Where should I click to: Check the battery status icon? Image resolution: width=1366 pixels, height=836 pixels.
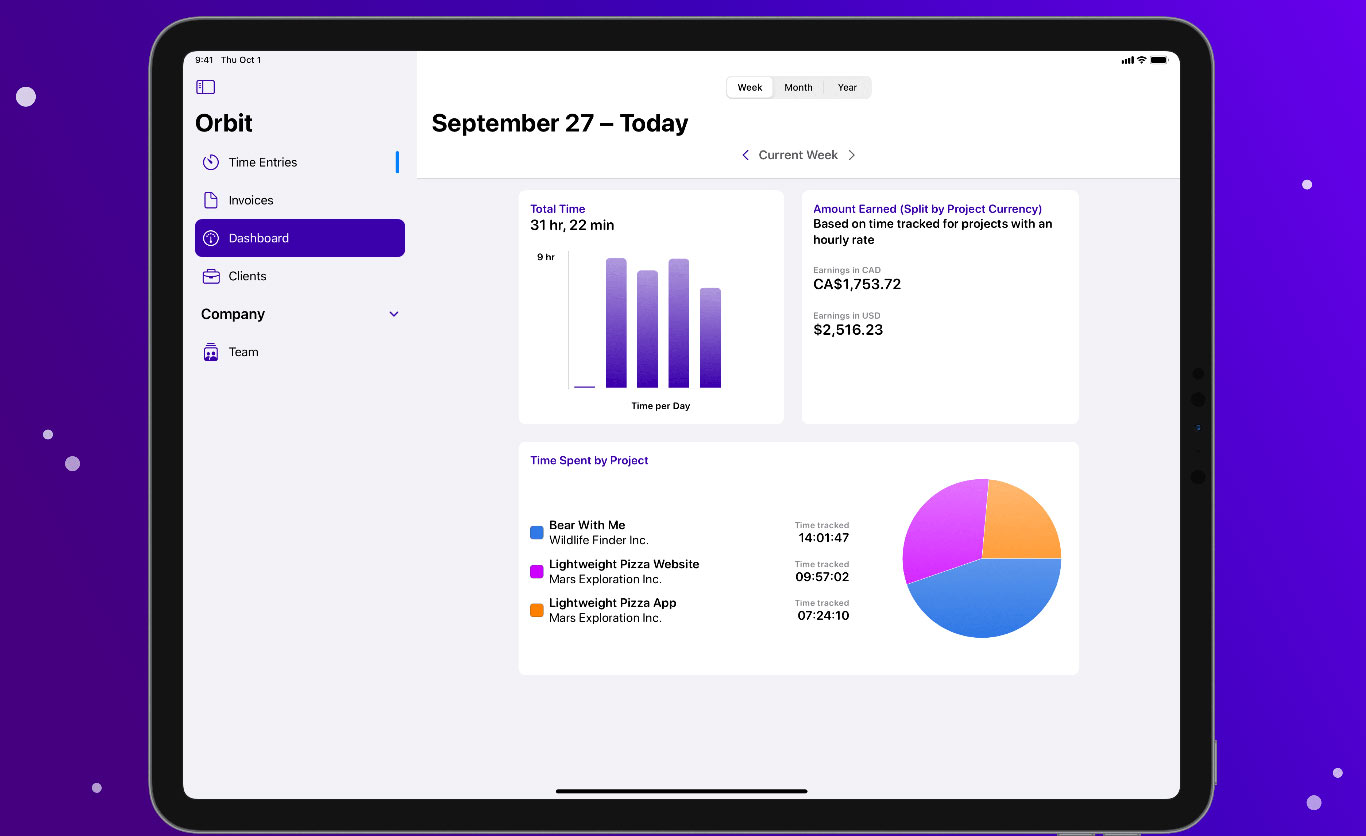click(x=1159, y=60)
